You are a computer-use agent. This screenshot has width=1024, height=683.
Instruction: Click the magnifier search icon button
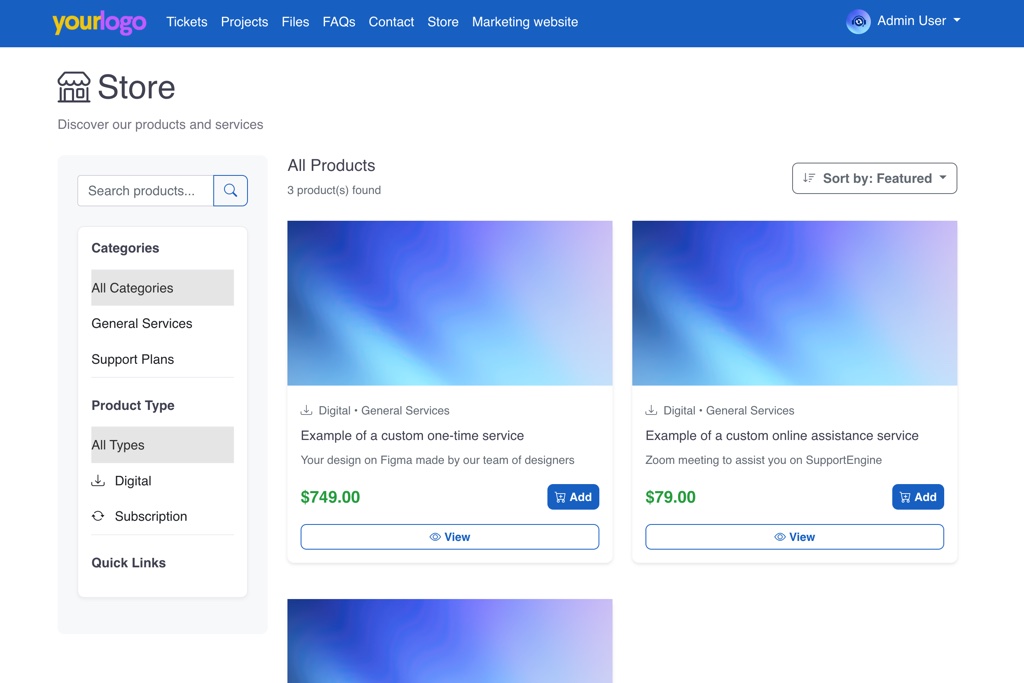click(230, 191)
